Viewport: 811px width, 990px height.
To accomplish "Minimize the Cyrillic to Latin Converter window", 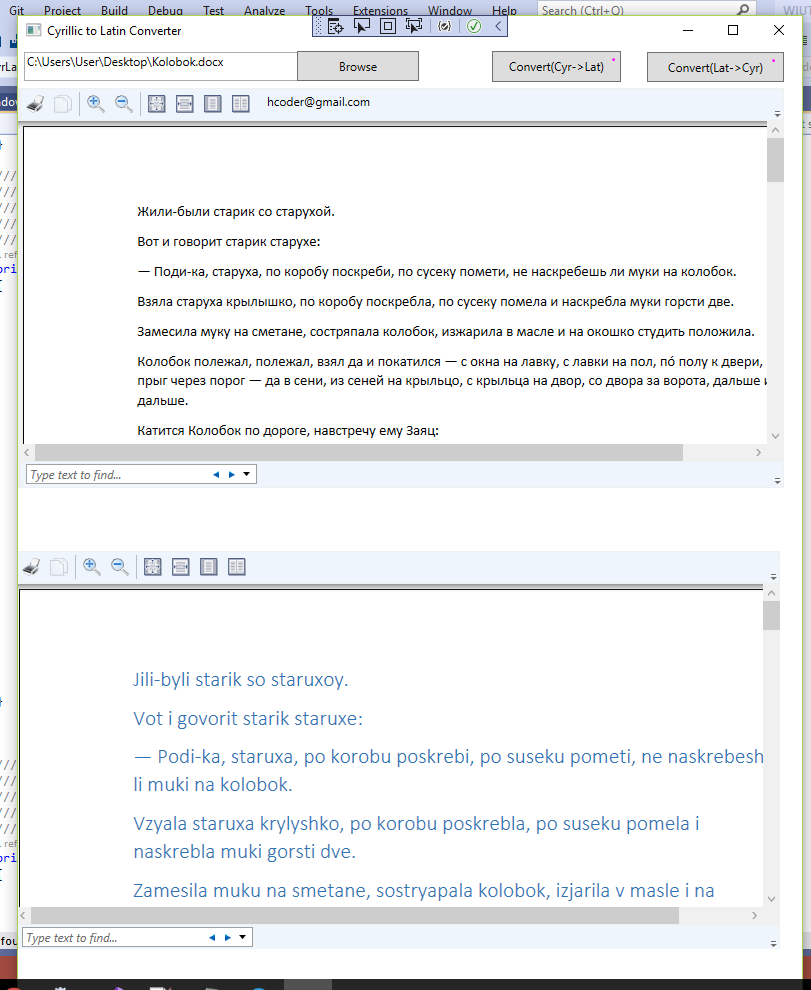I will pyautogui.click(x=688, y=30).
